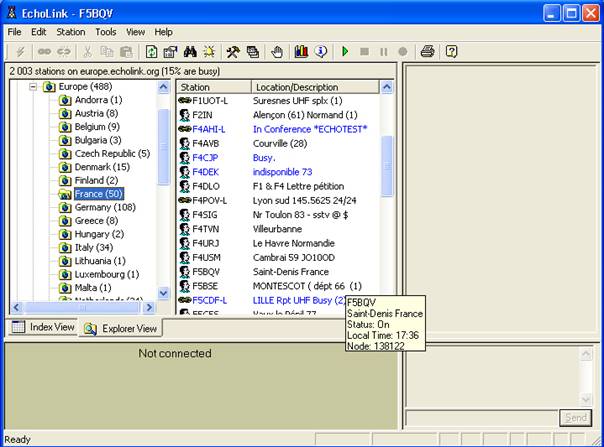Switch to the Explorer View tab
Image resolution: width=604 pixels, height=447 pixels.
pyautogui.click(x=121, y=329)
